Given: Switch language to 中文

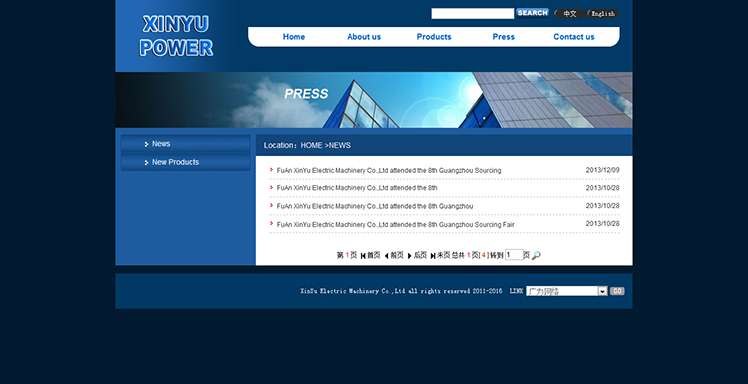Looking at the screenshot, I should click(570, 14).
